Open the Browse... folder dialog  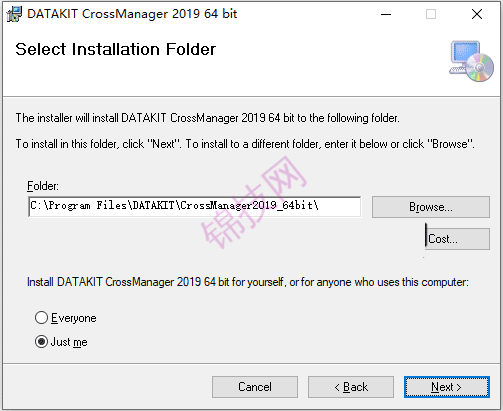tap(431, 207)
